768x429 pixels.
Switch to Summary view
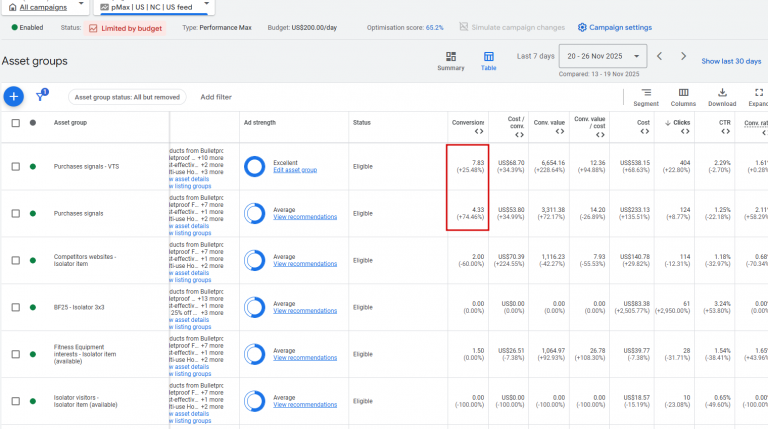coord(451,60)
